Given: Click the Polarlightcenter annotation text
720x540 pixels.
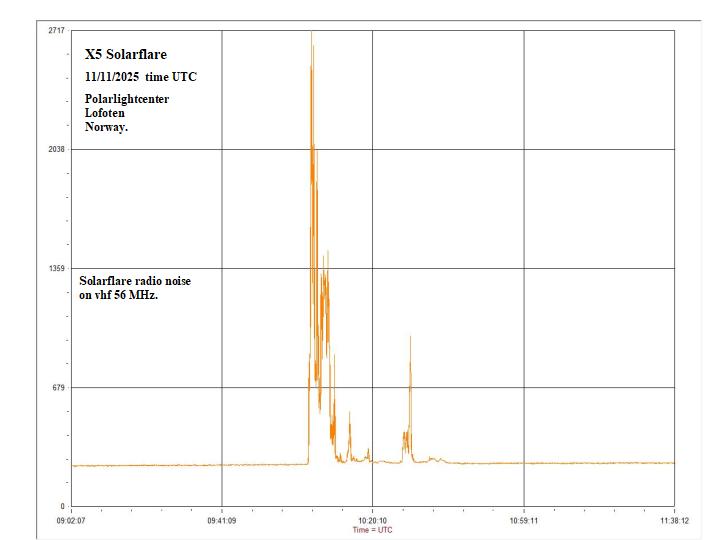Looking at the screenshot, I should pyautogui.click(x=127, y=100).
